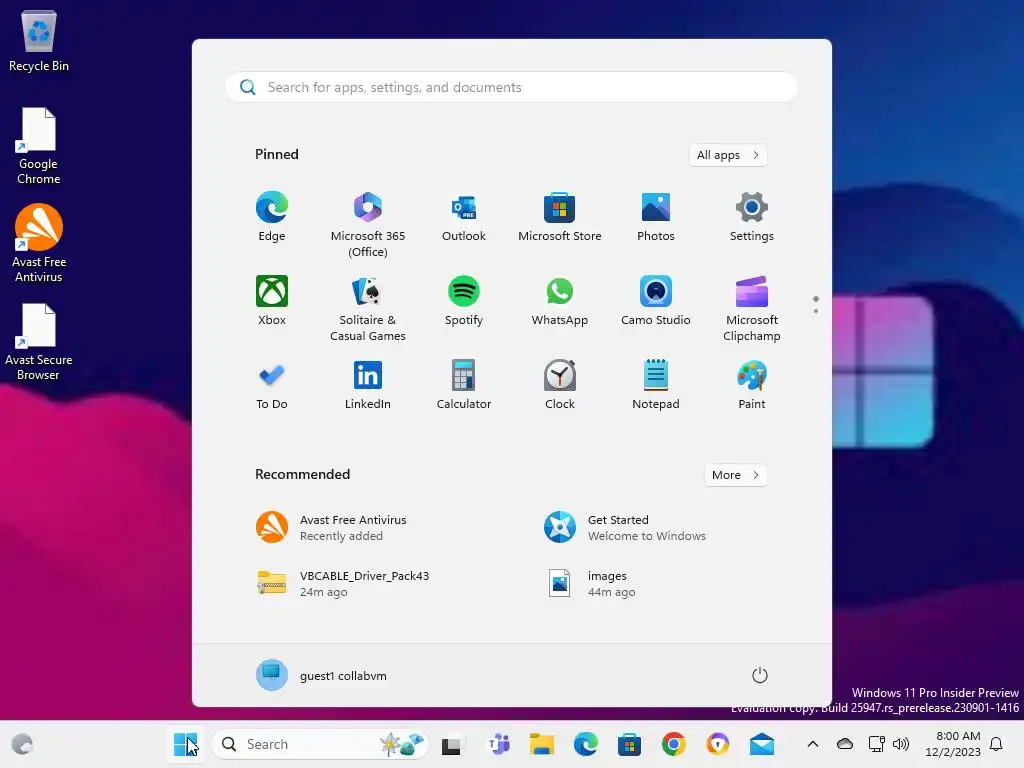Open Recycle Bin on desktop
Screen dimensions: 1024x768
39,40
